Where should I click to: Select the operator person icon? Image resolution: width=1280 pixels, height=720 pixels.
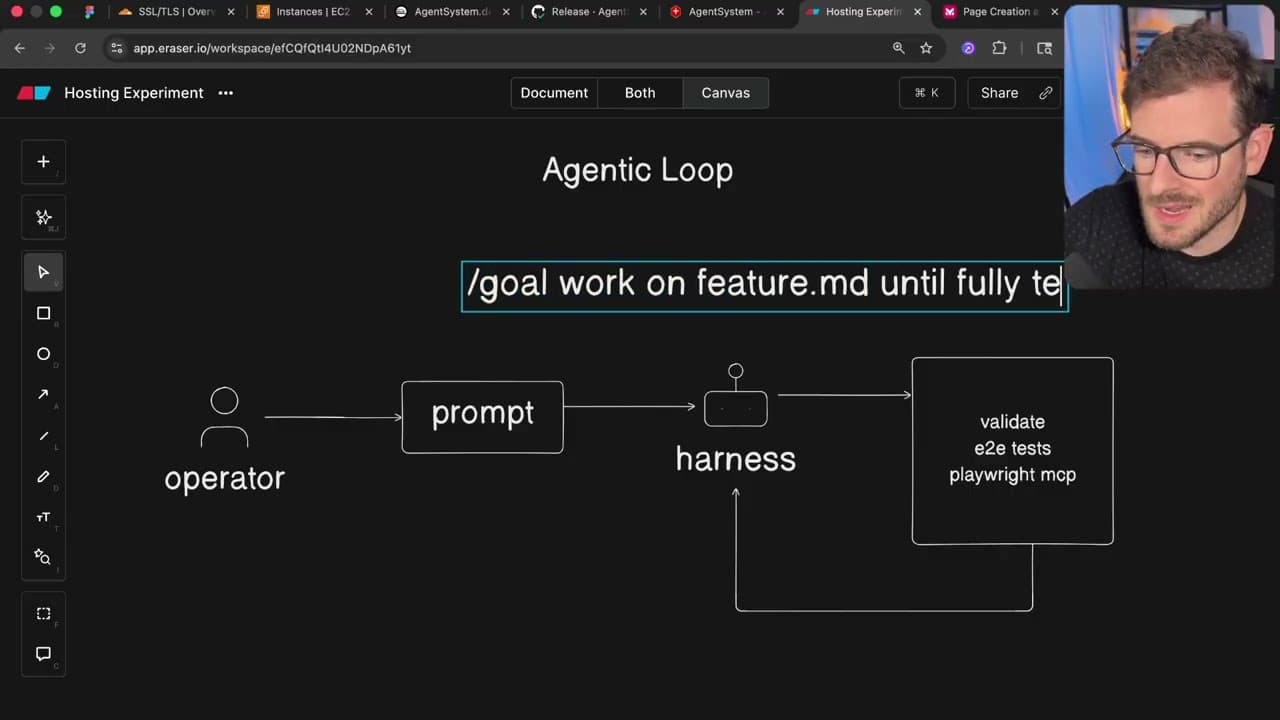[225, 417]
